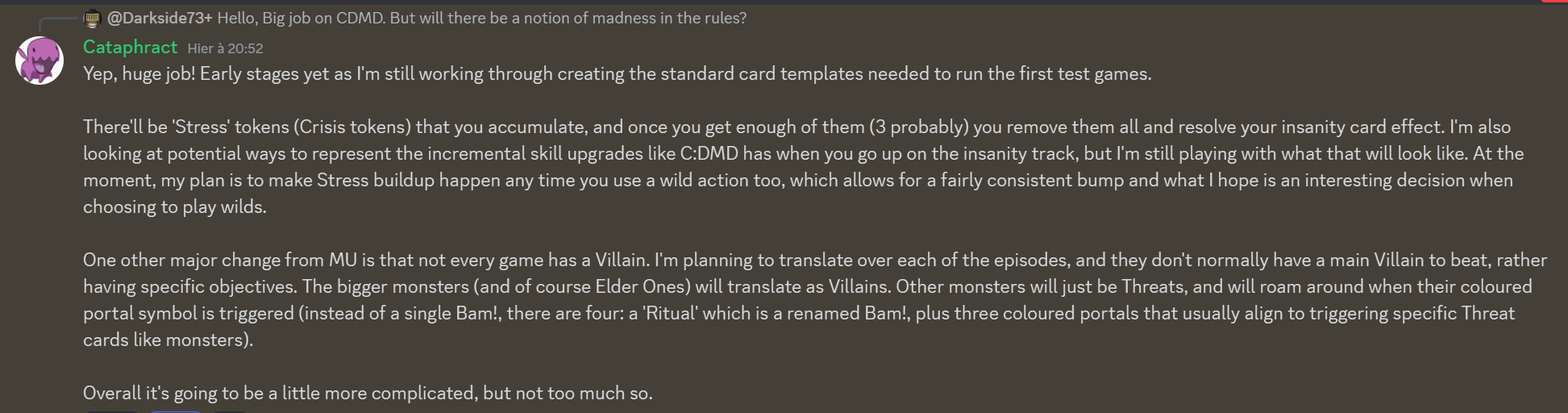1568x413 pixels.
Task: Click the quoted word 'Ritual'
Action: 670,313
